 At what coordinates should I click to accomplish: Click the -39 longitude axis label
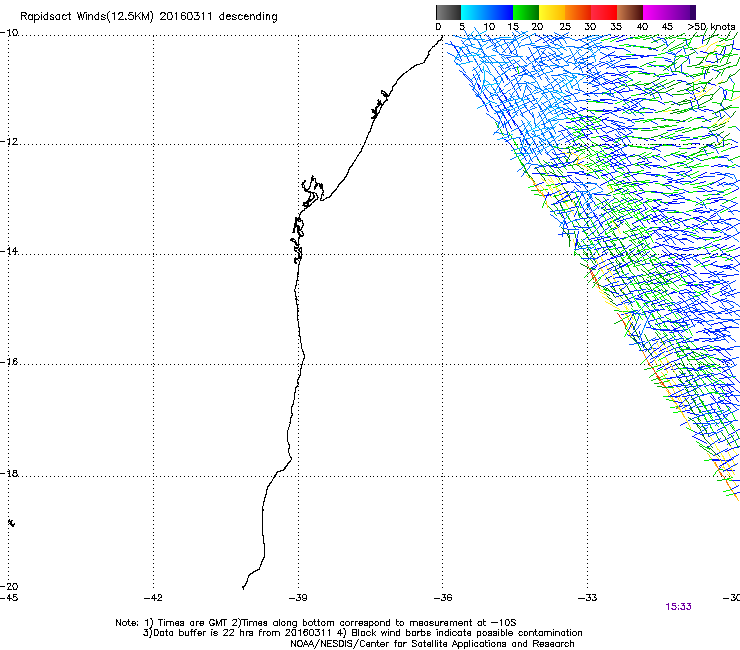[298, 598]
